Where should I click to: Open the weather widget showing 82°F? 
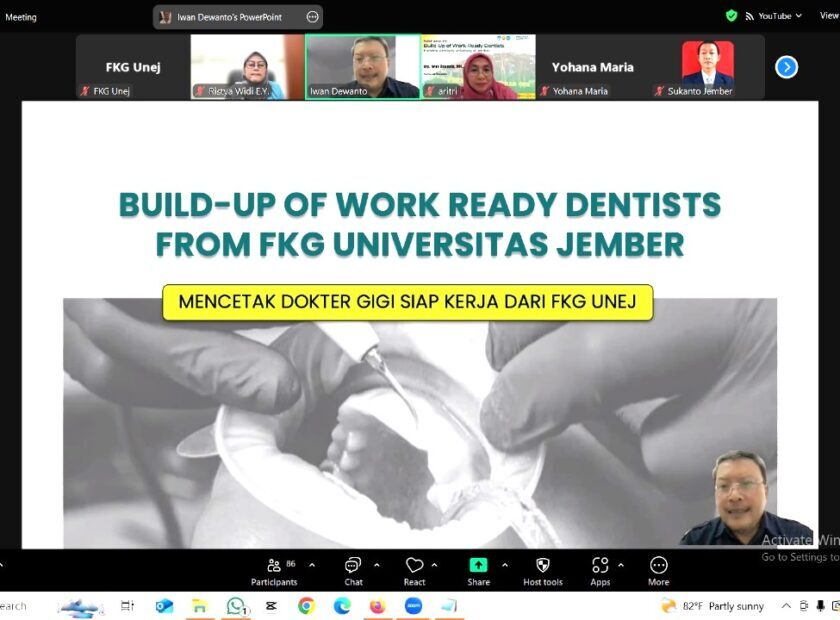(x=712, y=606)
